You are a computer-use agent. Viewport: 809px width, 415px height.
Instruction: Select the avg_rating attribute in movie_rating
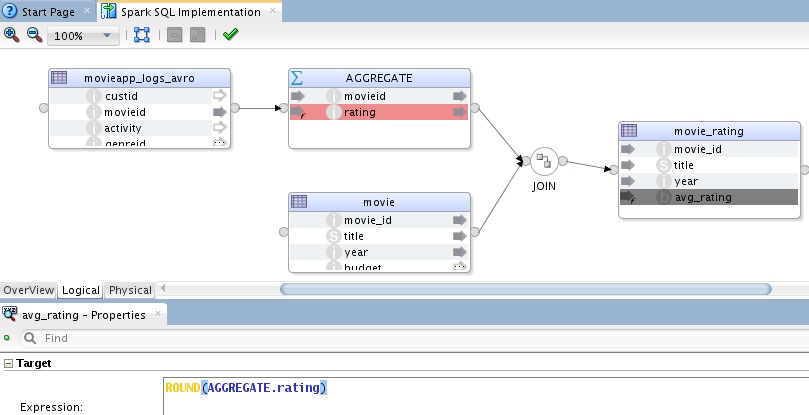pos(709,197)
